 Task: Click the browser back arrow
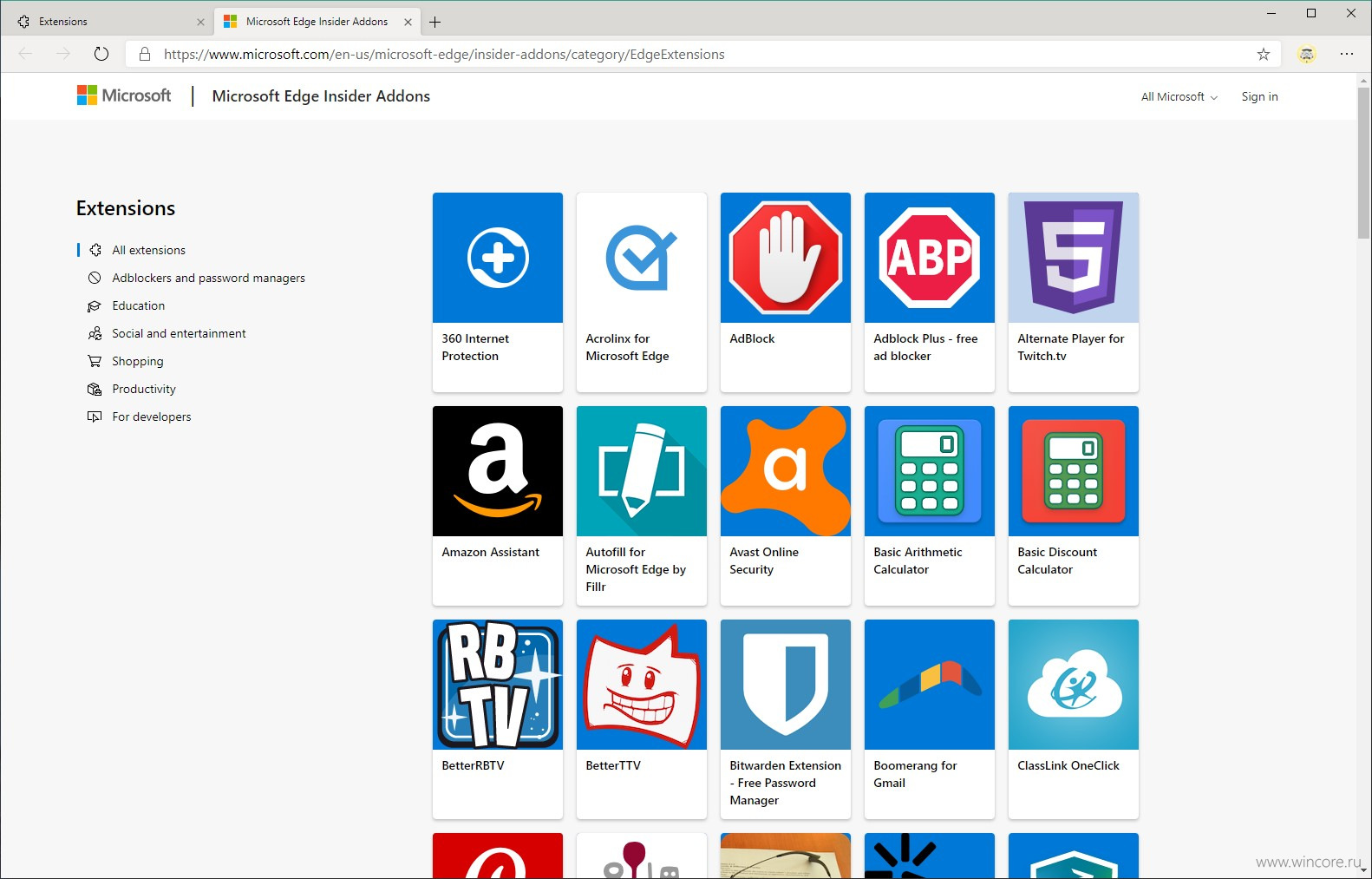point(25,54)
